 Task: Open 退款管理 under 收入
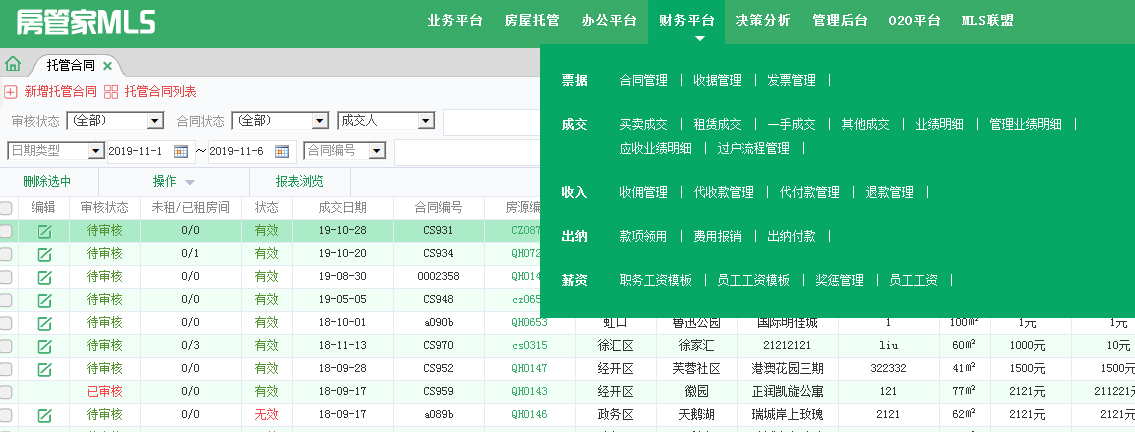coord(890,192)
